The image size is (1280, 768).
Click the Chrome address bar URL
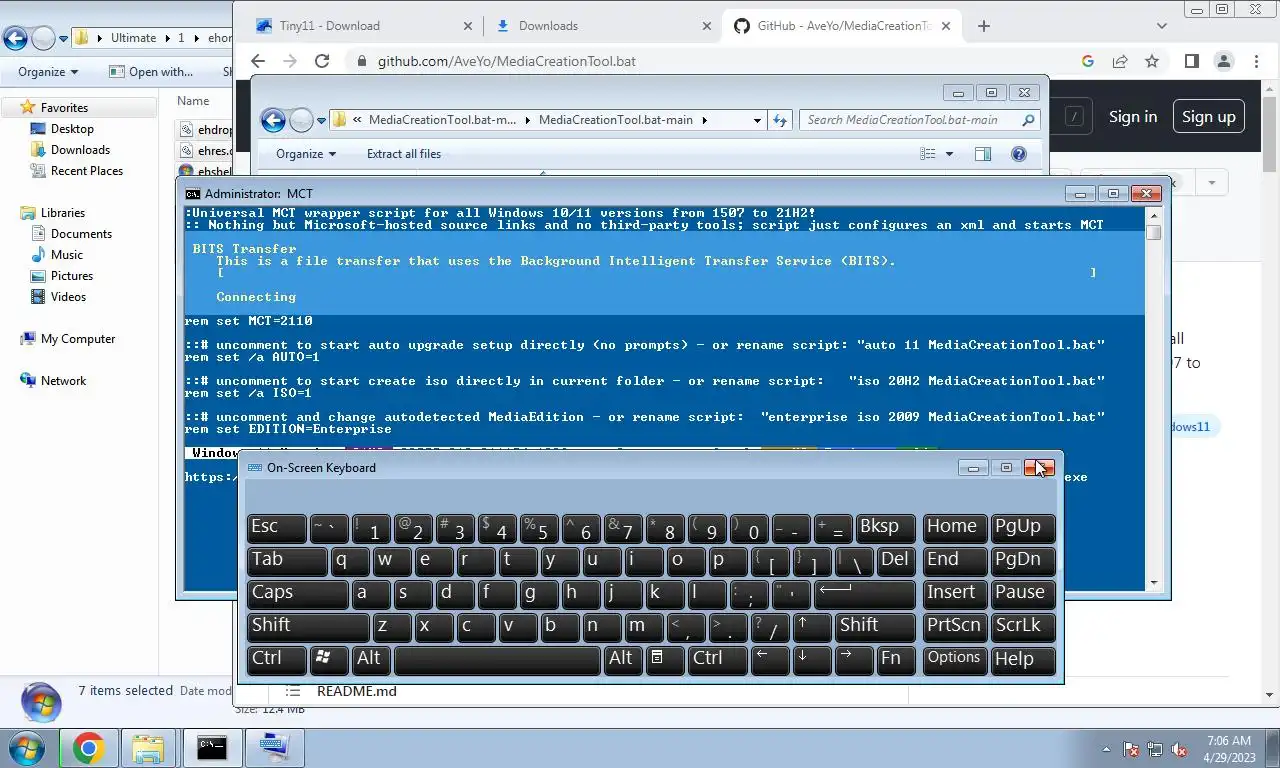(506, 61)
